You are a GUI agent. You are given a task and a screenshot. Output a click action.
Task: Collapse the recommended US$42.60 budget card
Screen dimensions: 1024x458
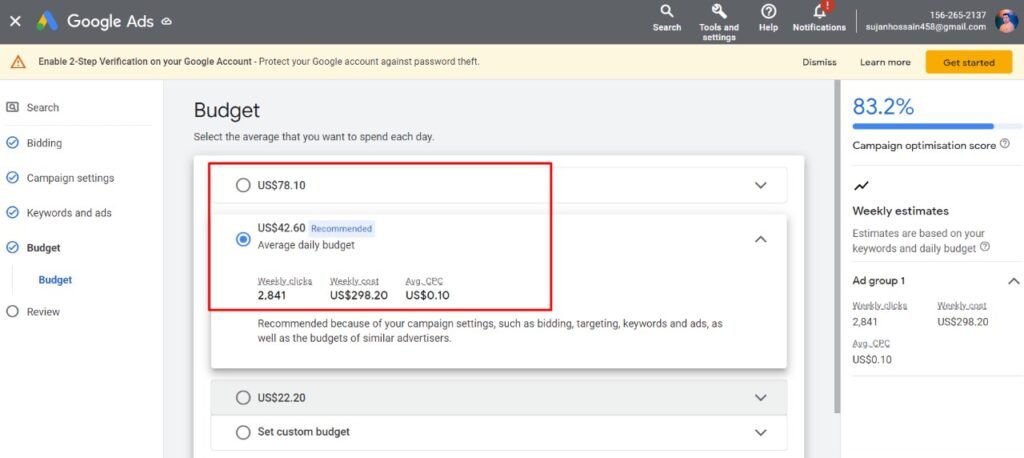(760, 239)
